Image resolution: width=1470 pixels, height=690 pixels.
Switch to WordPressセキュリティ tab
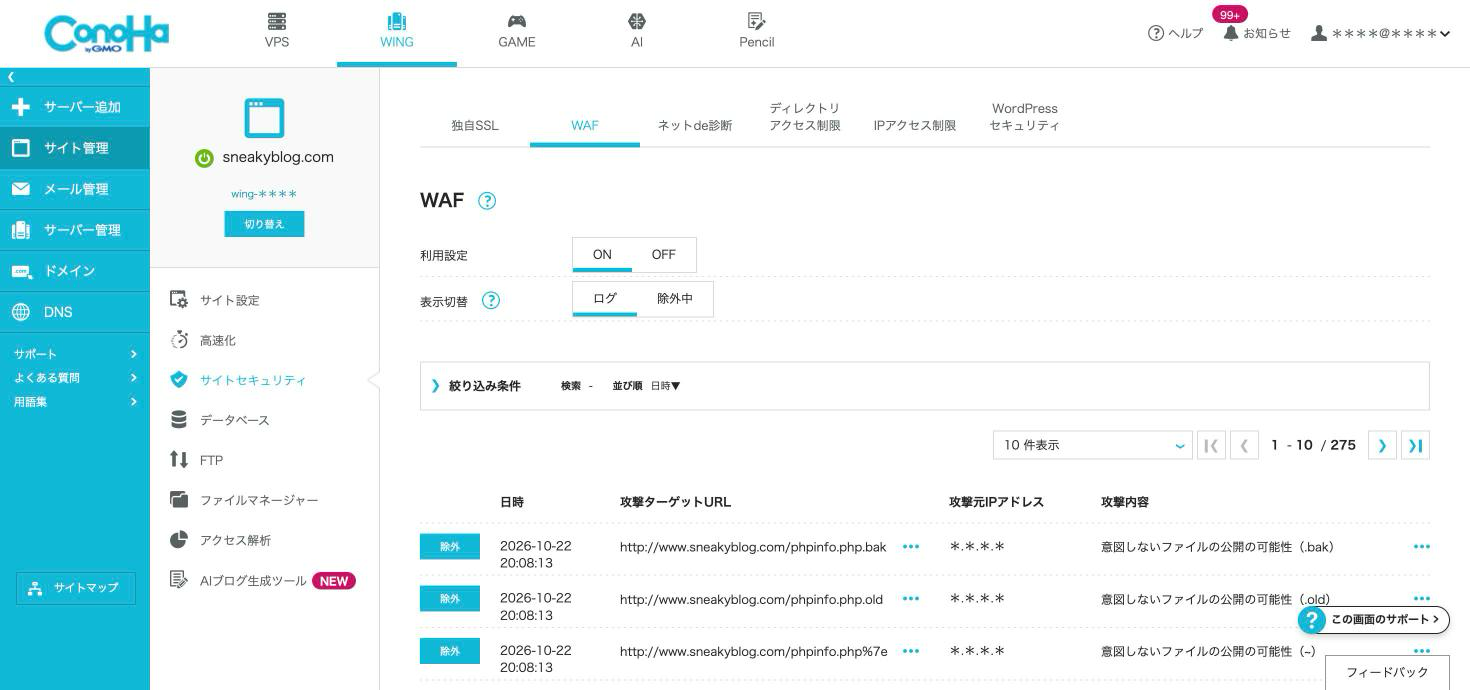(1025, 117)
